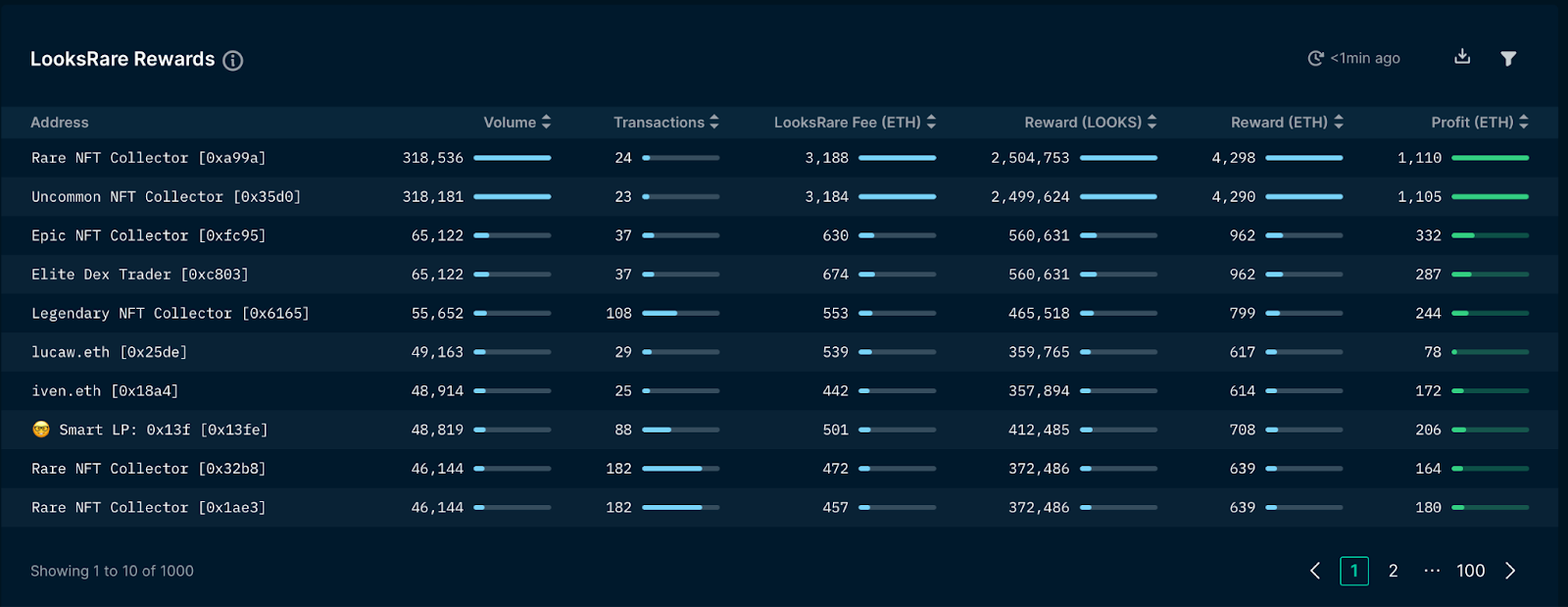The image size is (1568, 607).
Task: Click green profit bar for Uncommon NFT Collector
Action: (x=1491, y=197)
